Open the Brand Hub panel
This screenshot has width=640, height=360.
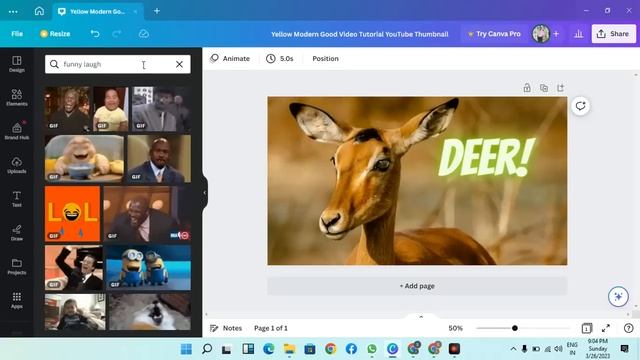(17, 131)
